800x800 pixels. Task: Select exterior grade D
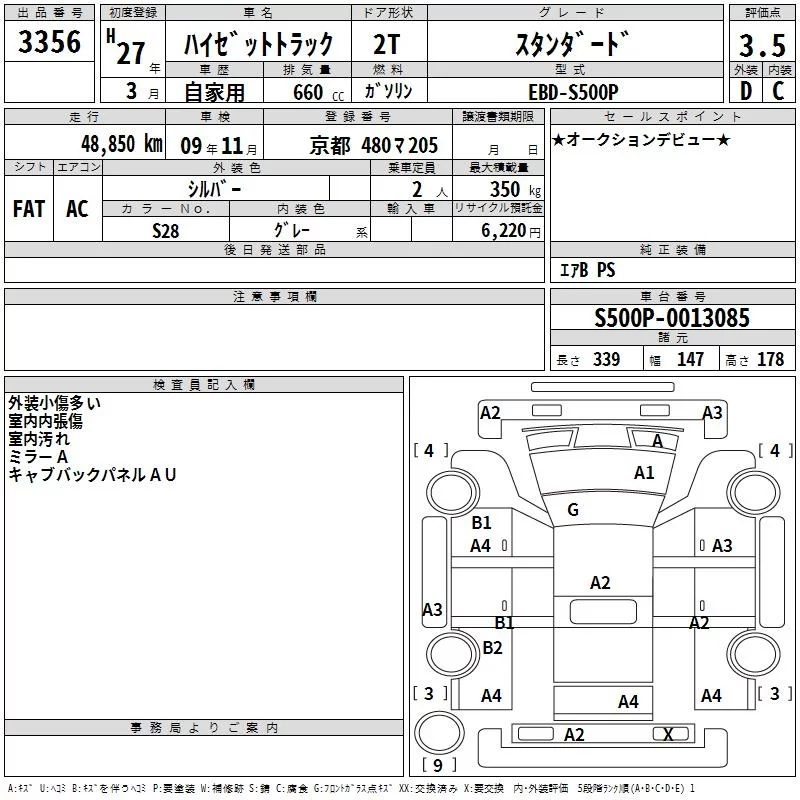(x=746, y=91)
